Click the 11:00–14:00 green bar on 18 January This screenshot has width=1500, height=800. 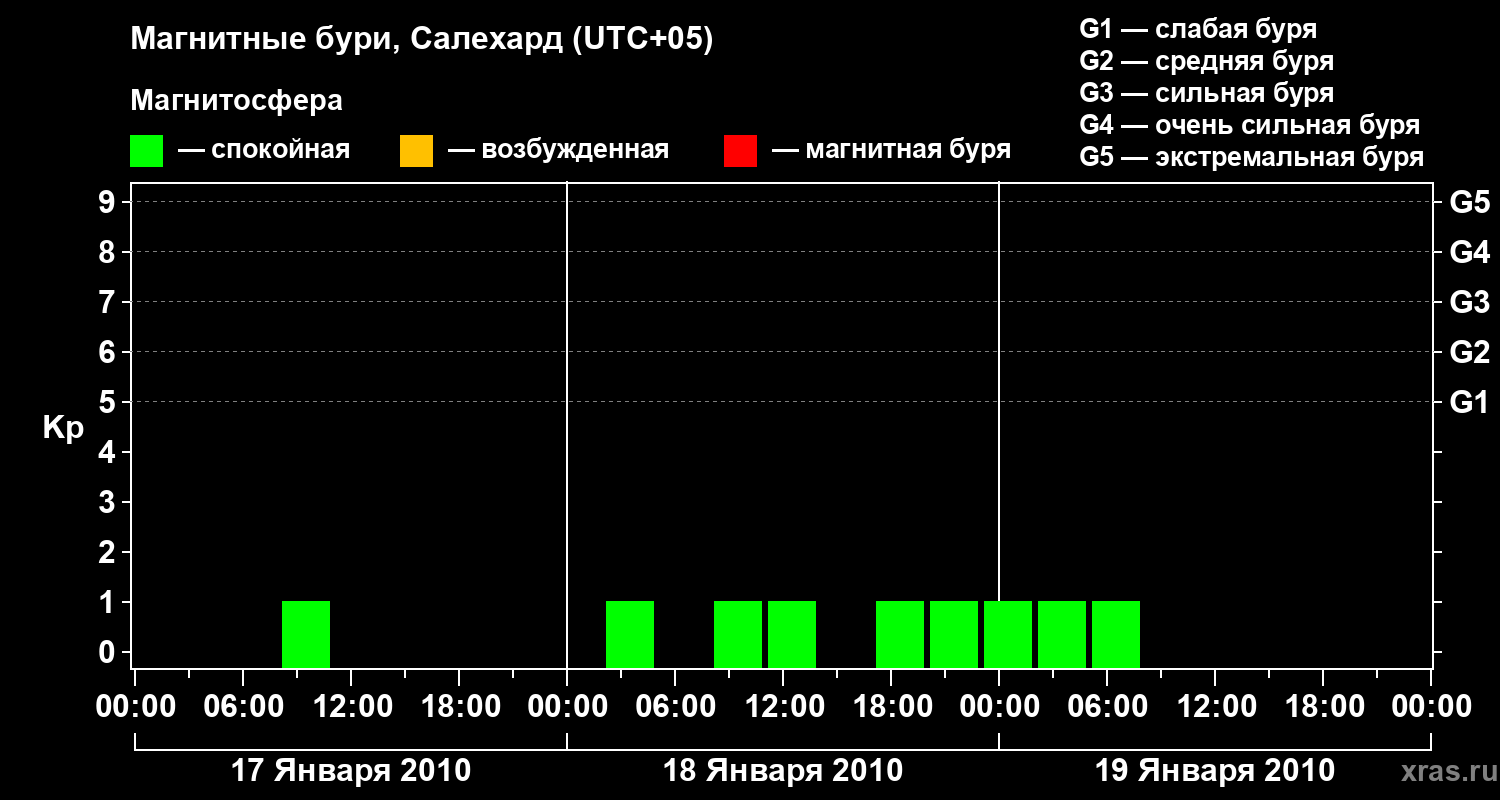point(792,634)
